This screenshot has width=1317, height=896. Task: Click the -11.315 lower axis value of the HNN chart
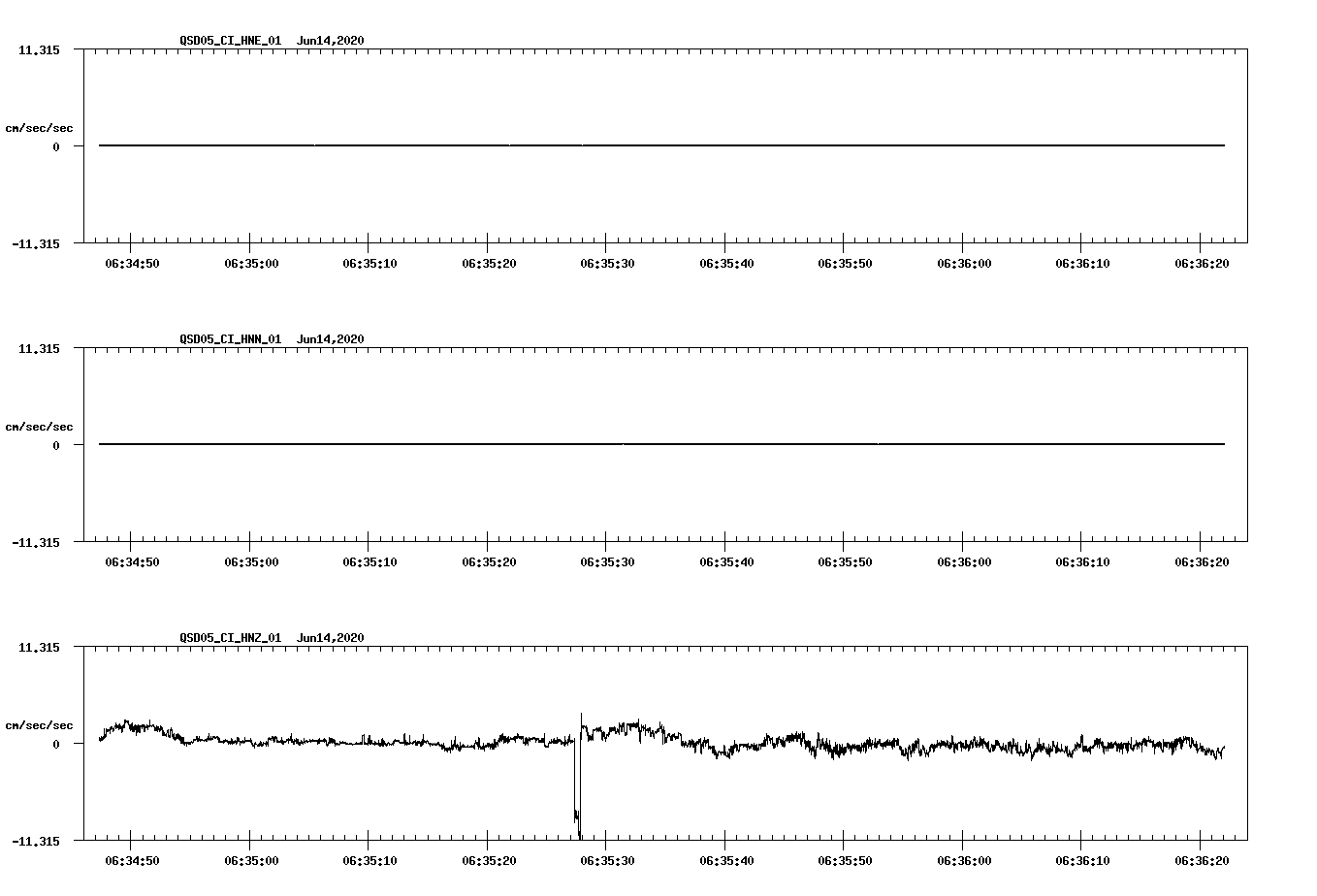36,543
